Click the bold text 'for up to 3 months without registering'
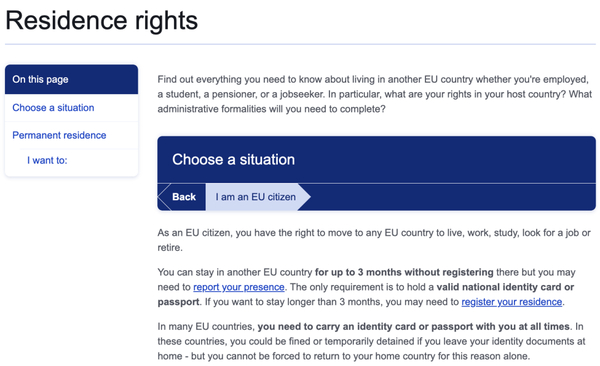This screenshot has height=366, width=600. [404, 272]
